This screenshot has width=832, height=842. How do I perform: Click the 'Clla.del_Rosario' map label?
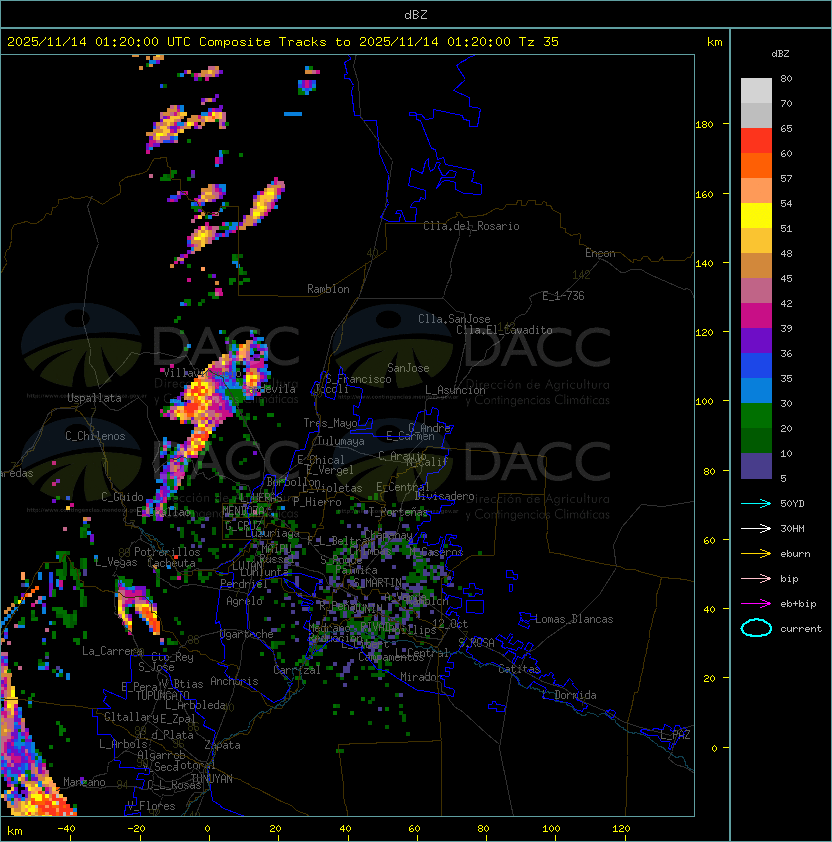471,226
